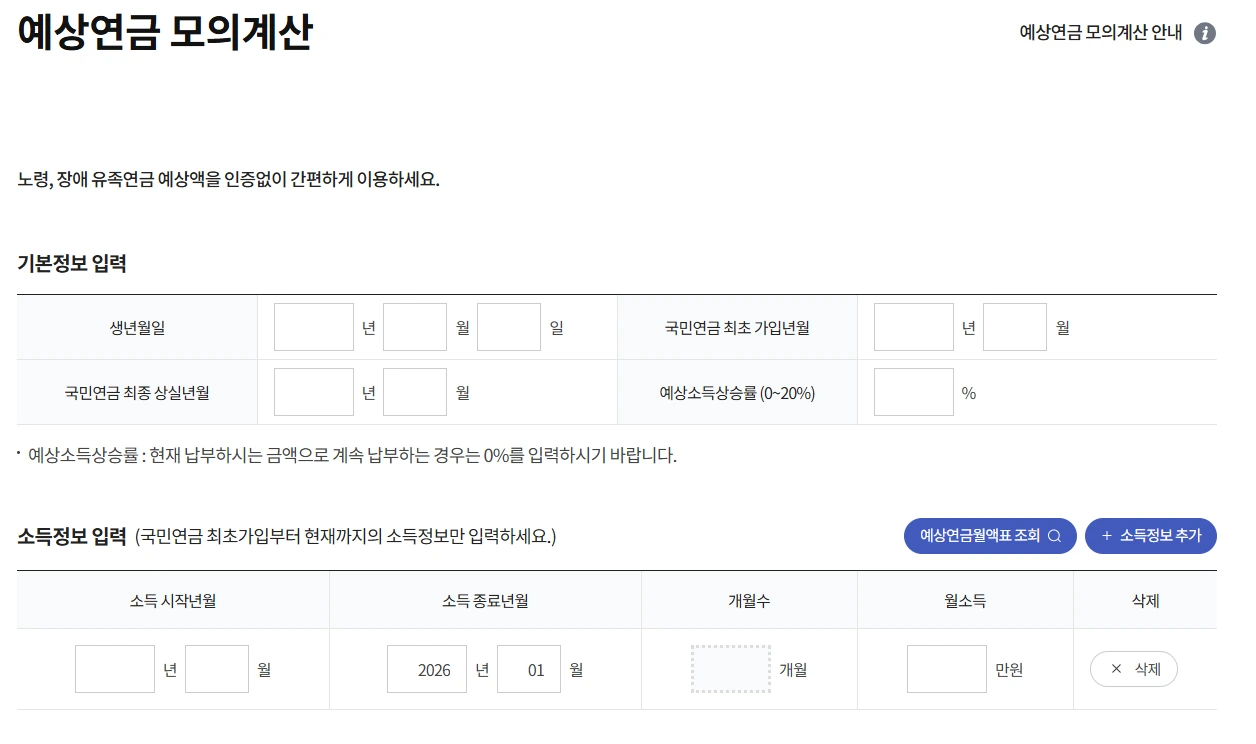Select the 소득 시작년월 year field
Image resolution: width=1256 pixels, height=744 pixels.
[x=114, y=668]
